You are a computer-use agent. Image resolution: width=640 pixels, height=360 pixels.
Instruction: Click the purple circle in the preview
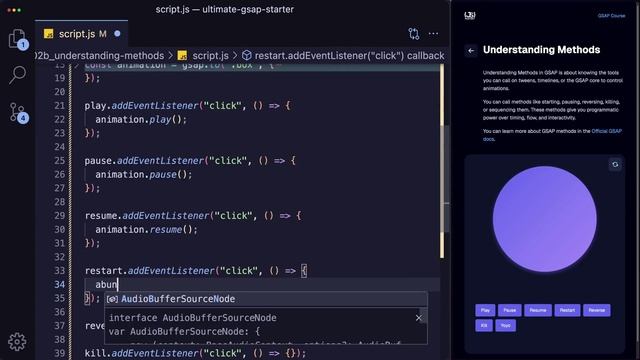(x=544, y=219)
